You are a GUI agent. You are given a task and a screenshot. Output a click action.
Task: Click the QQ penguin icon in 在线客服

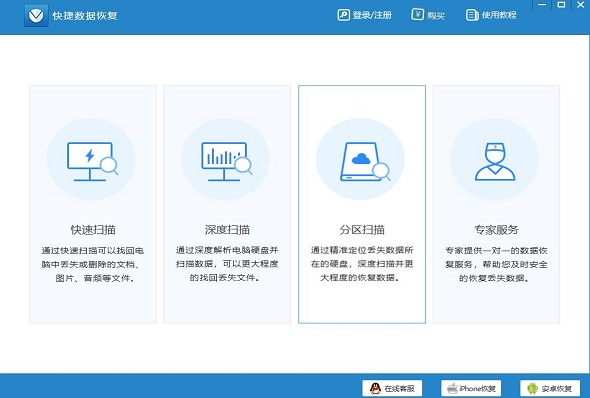pos(375,388)
